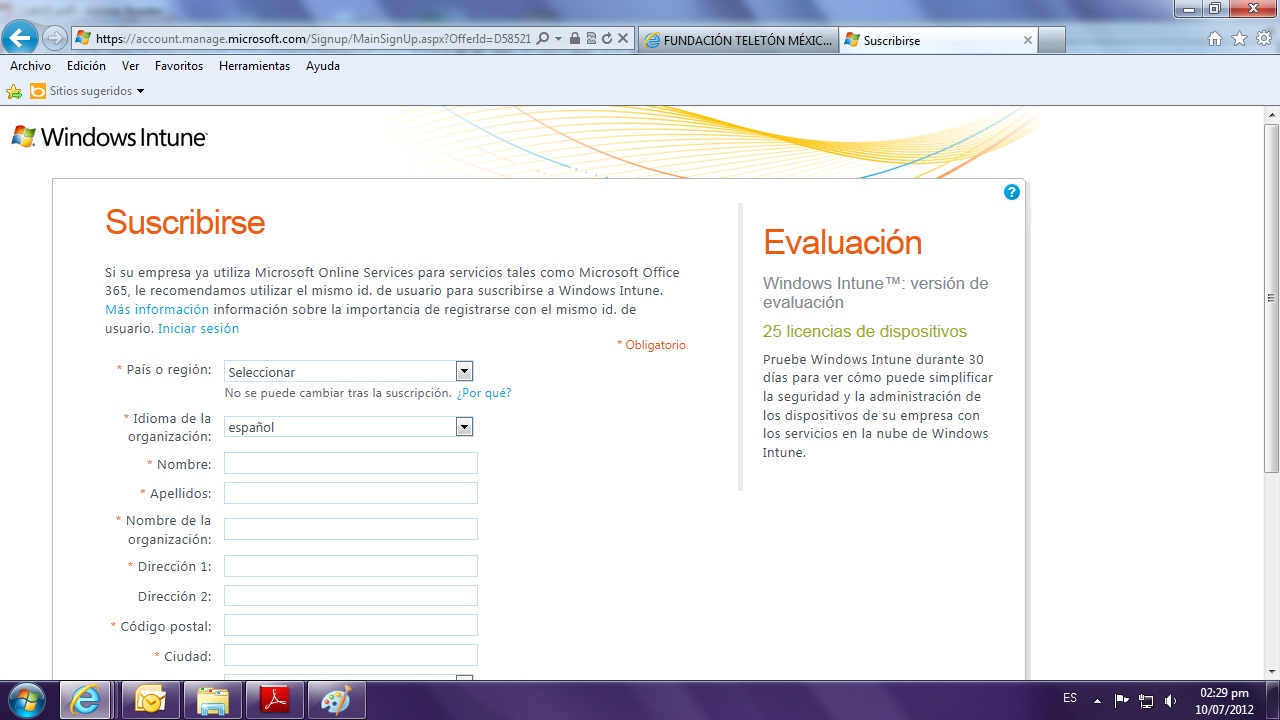Screen dimensions: 1280x720
Task: Click the Dirección 2 field
Action: [351, 596]
